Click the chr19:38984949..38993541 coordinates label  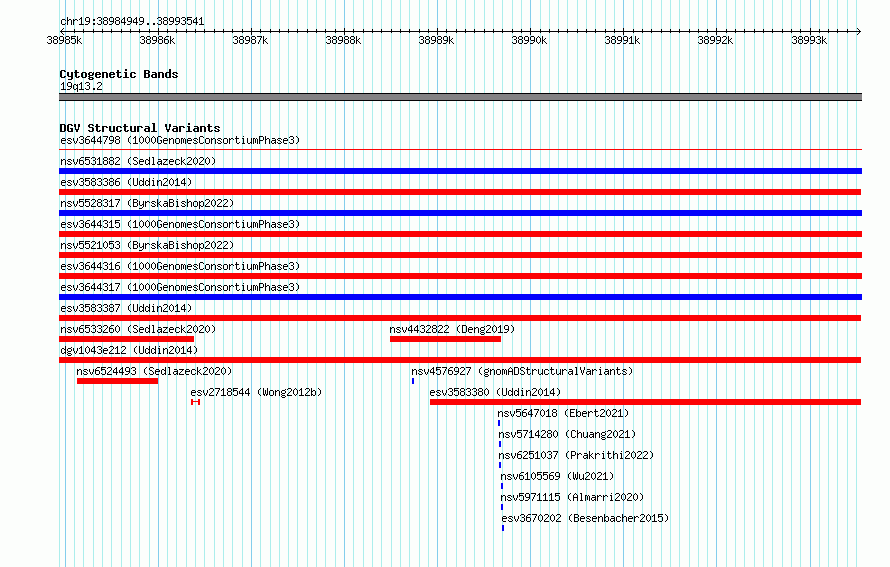[132, 22]
